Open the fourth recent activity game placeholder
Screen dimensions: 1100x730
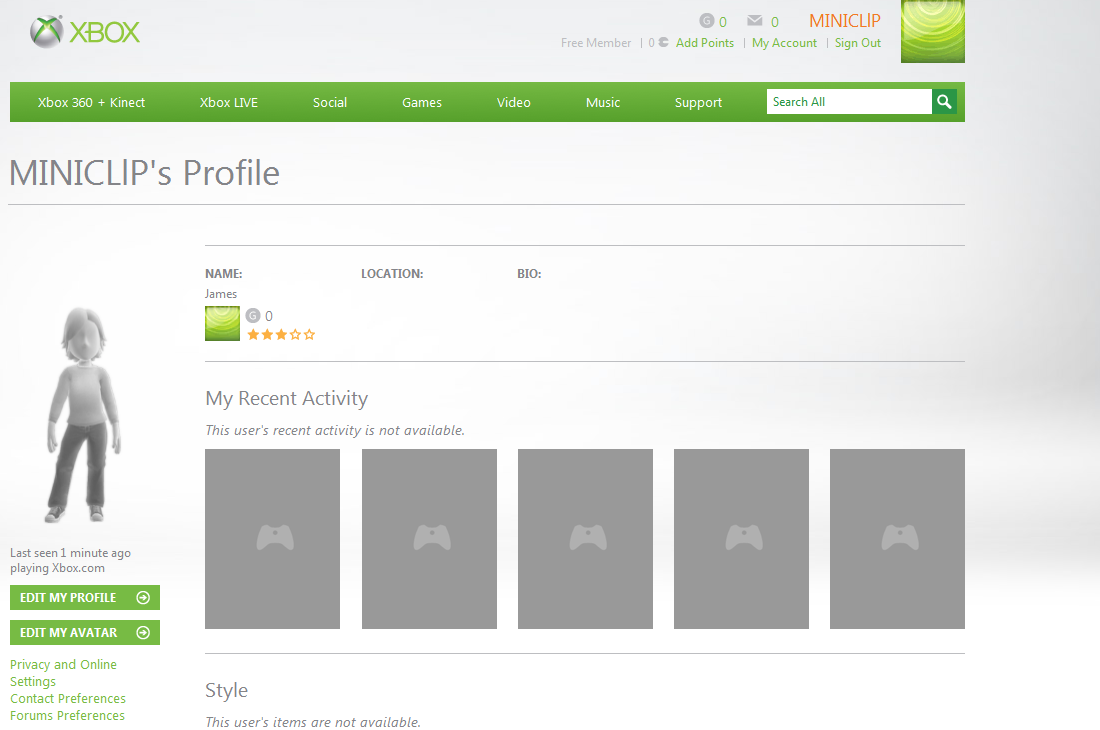(742, 539)
